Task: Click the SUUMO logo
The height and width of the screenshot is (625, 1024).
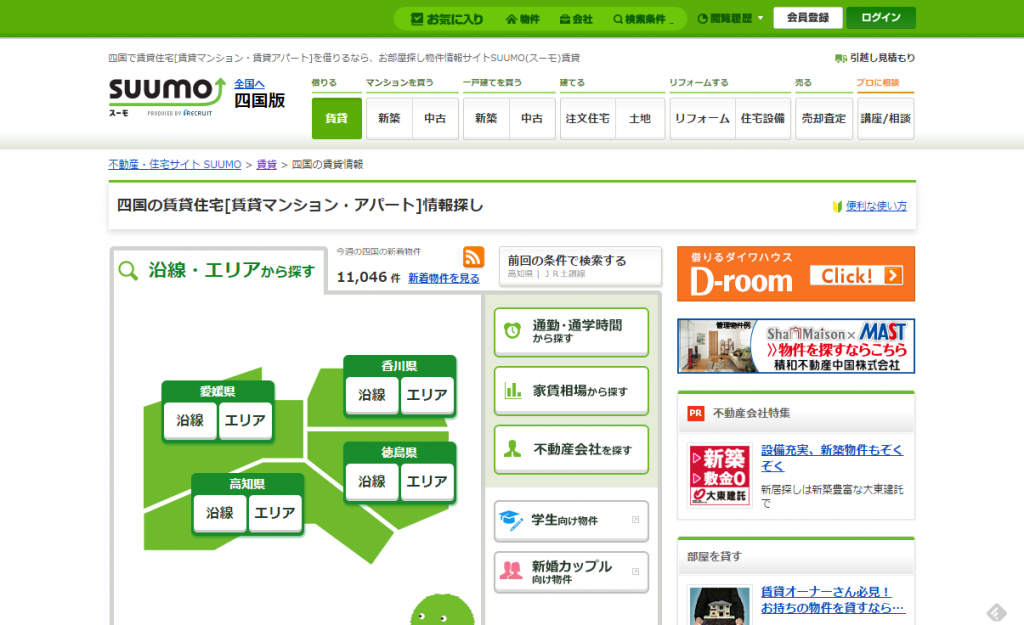Action: click(167, 97)
